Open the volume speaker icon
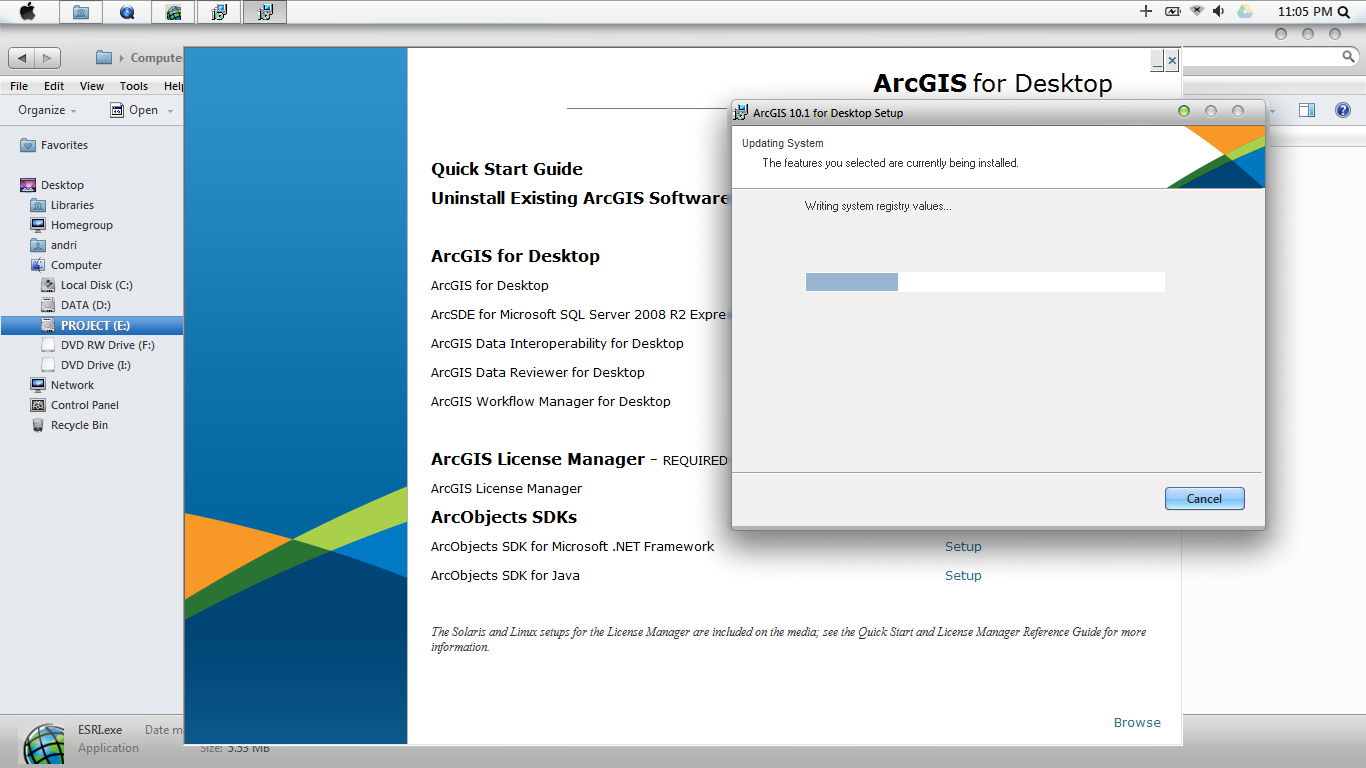 pyautogui.click(x=1218, y=11)
